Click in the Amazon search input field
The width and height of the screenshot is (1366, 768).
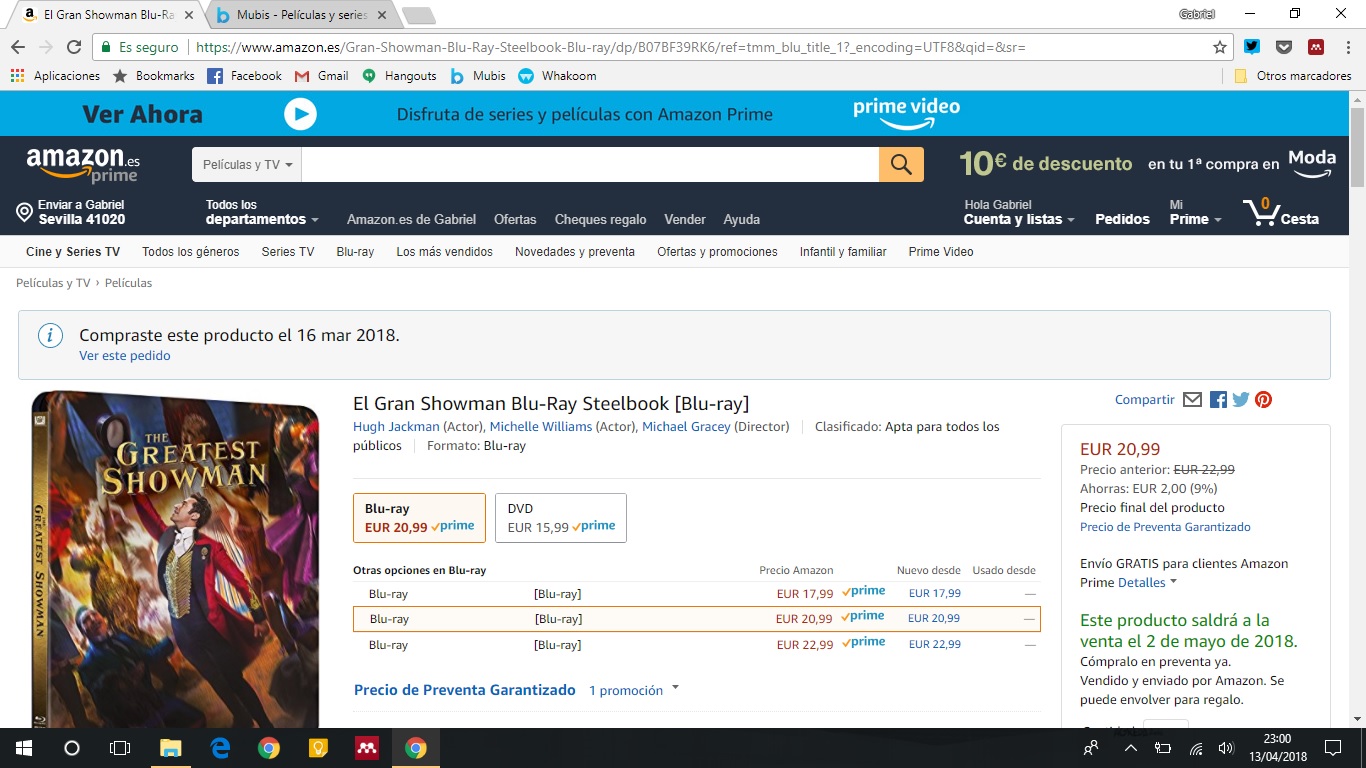590,165
